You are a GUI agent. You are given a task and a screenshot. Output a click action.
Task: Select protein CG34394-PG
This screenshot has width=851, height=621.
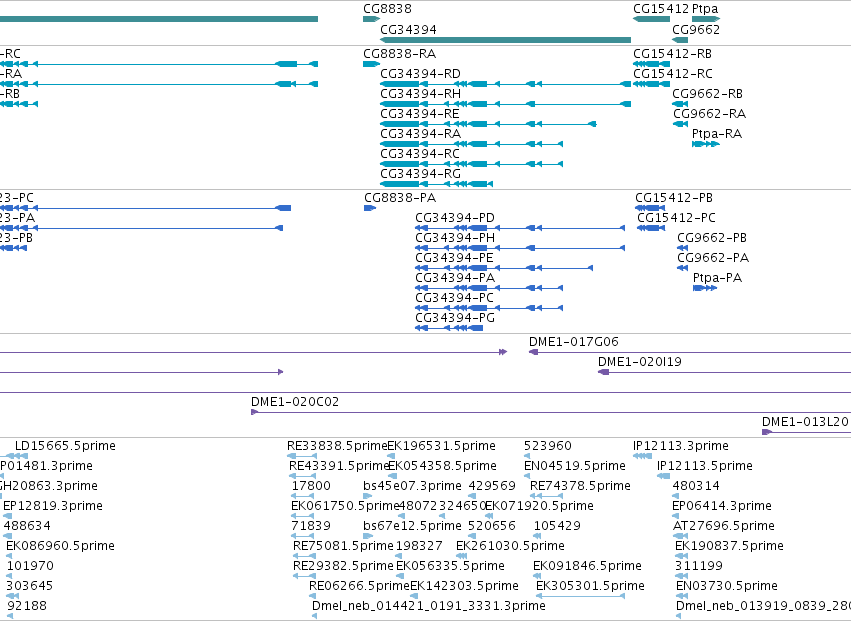click(455, 319)
